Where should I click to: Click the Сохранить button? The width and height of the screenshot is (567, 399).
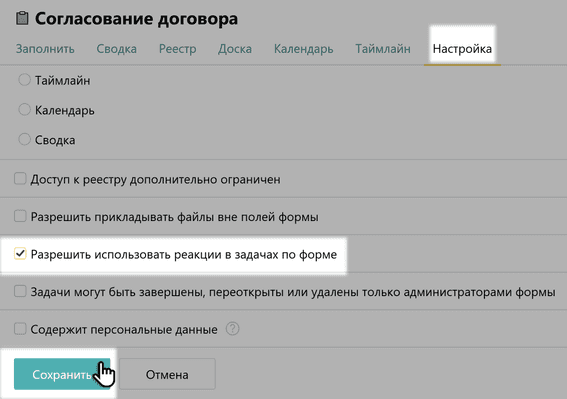point(62,374)
